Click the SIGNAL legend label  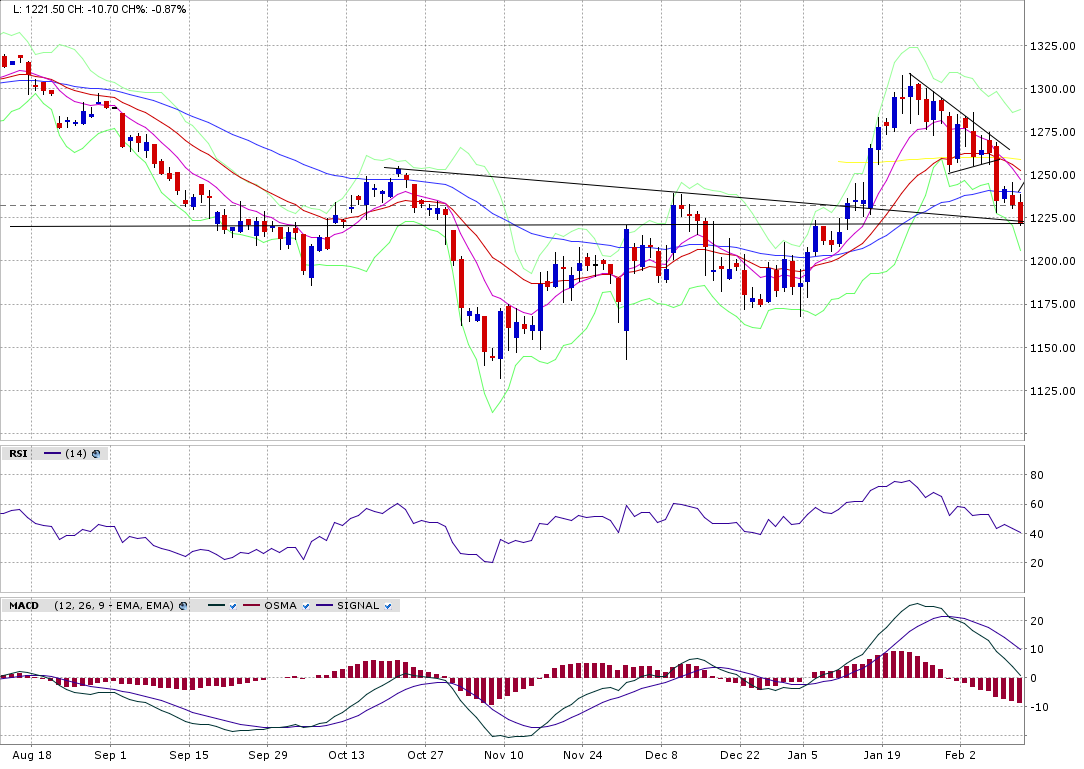click(358, 605)
